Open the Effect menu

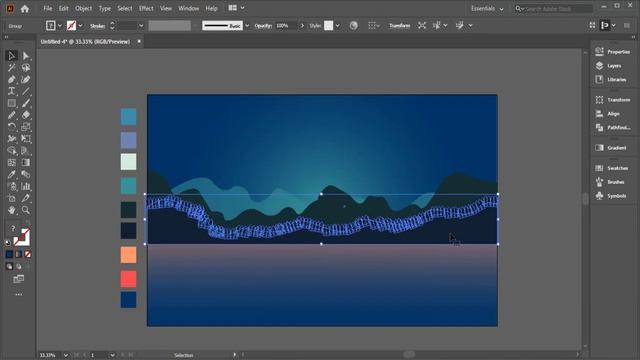click(x=146, y=9)
